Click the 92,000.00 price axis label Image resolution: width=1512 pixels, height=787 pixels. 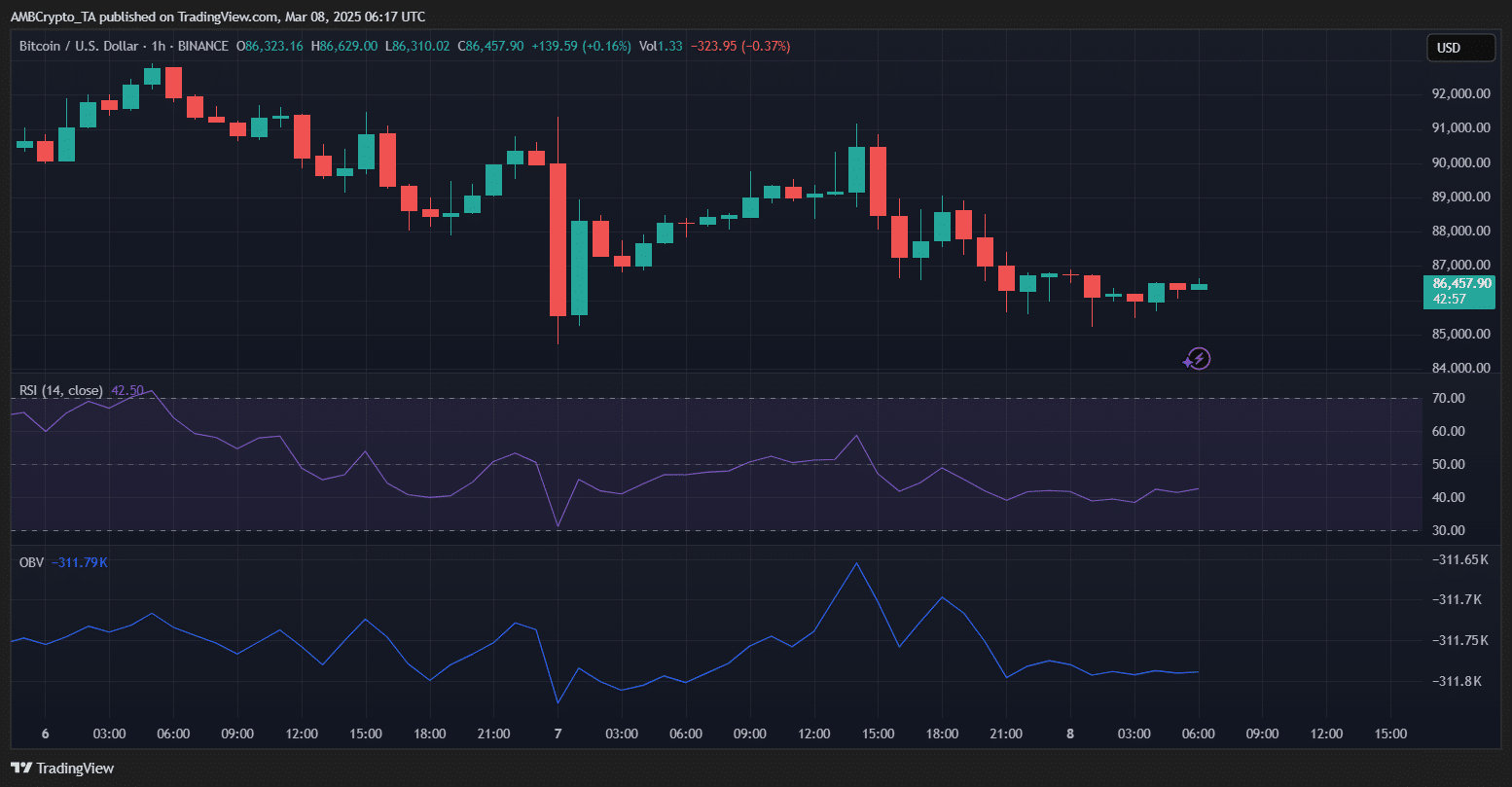click(x=1460, y=94)
